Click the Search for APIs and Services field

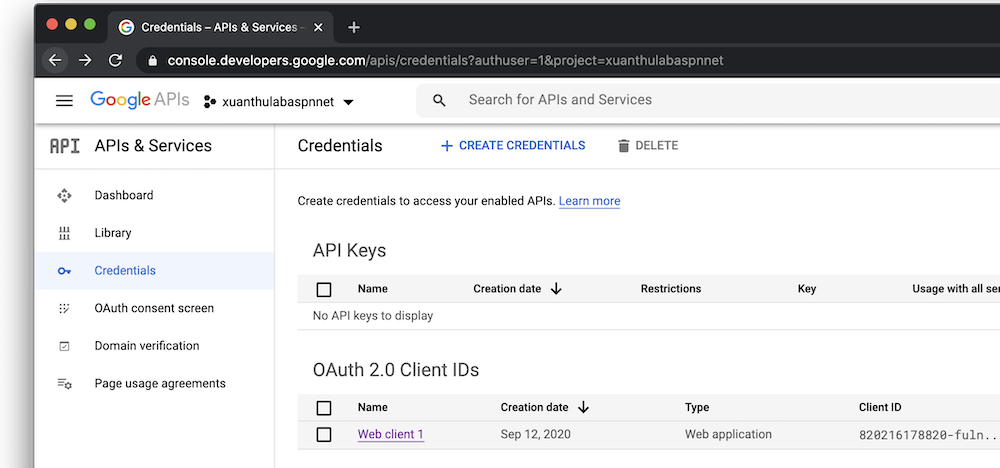tap(700, 100)
